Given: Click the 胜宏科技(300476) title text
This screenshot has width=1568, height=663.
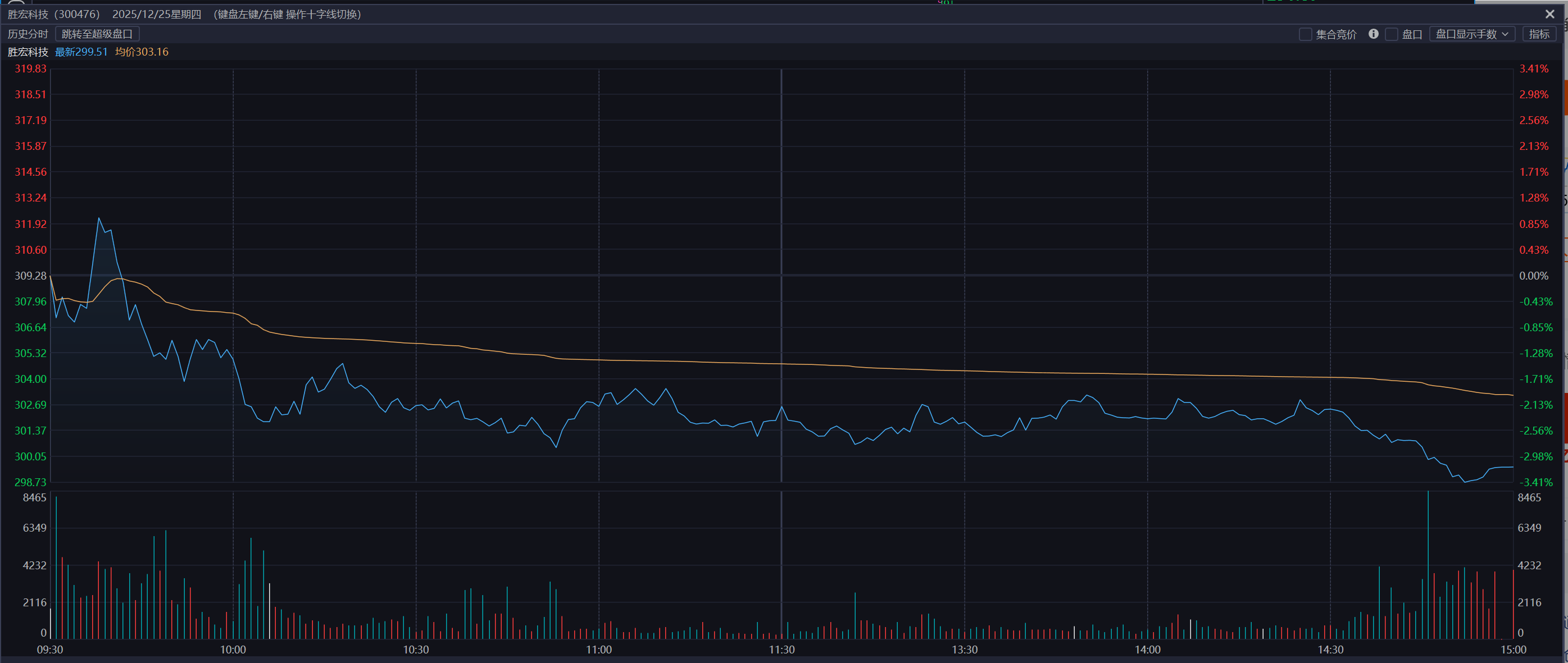Looking at the screenshot, I should pyautogui.click(x=53, y=14).
